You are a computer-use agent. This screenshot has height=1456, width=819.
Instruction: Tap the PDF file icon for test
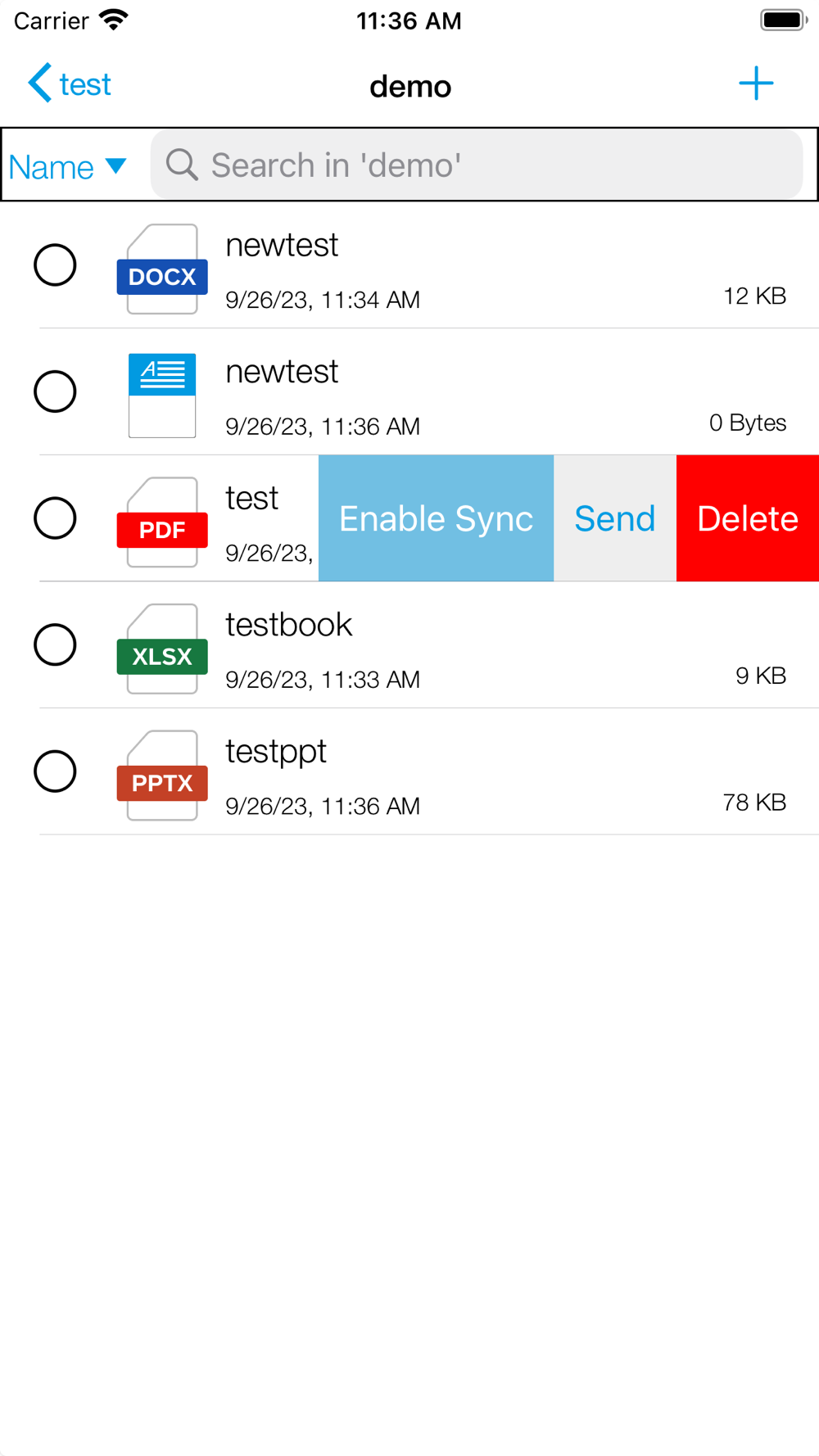click(162, 522)
